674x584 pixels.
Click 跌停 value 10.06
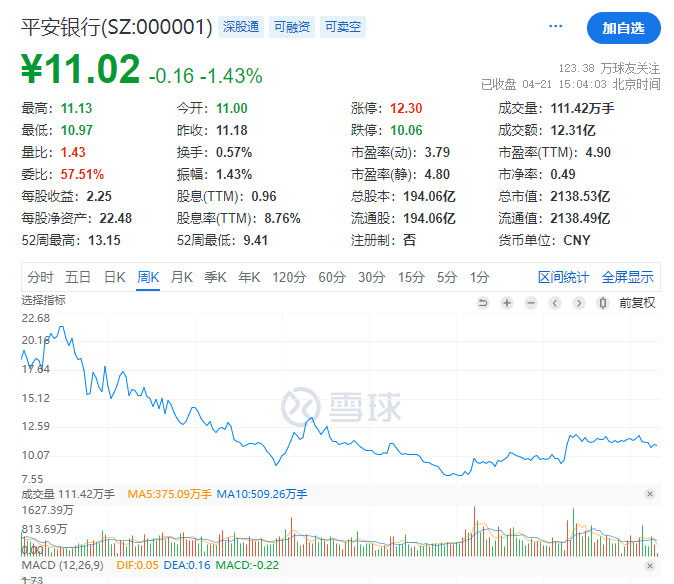click(x=406, y=130)
